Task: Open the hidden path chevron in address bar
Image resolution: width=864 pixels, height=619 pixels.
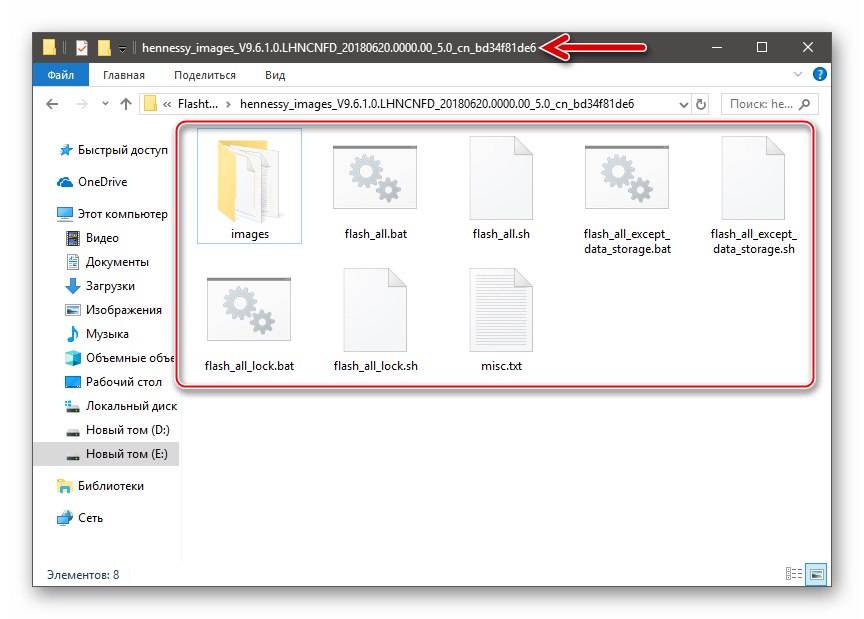Action: pyautogui.click(x=167, y=104)
